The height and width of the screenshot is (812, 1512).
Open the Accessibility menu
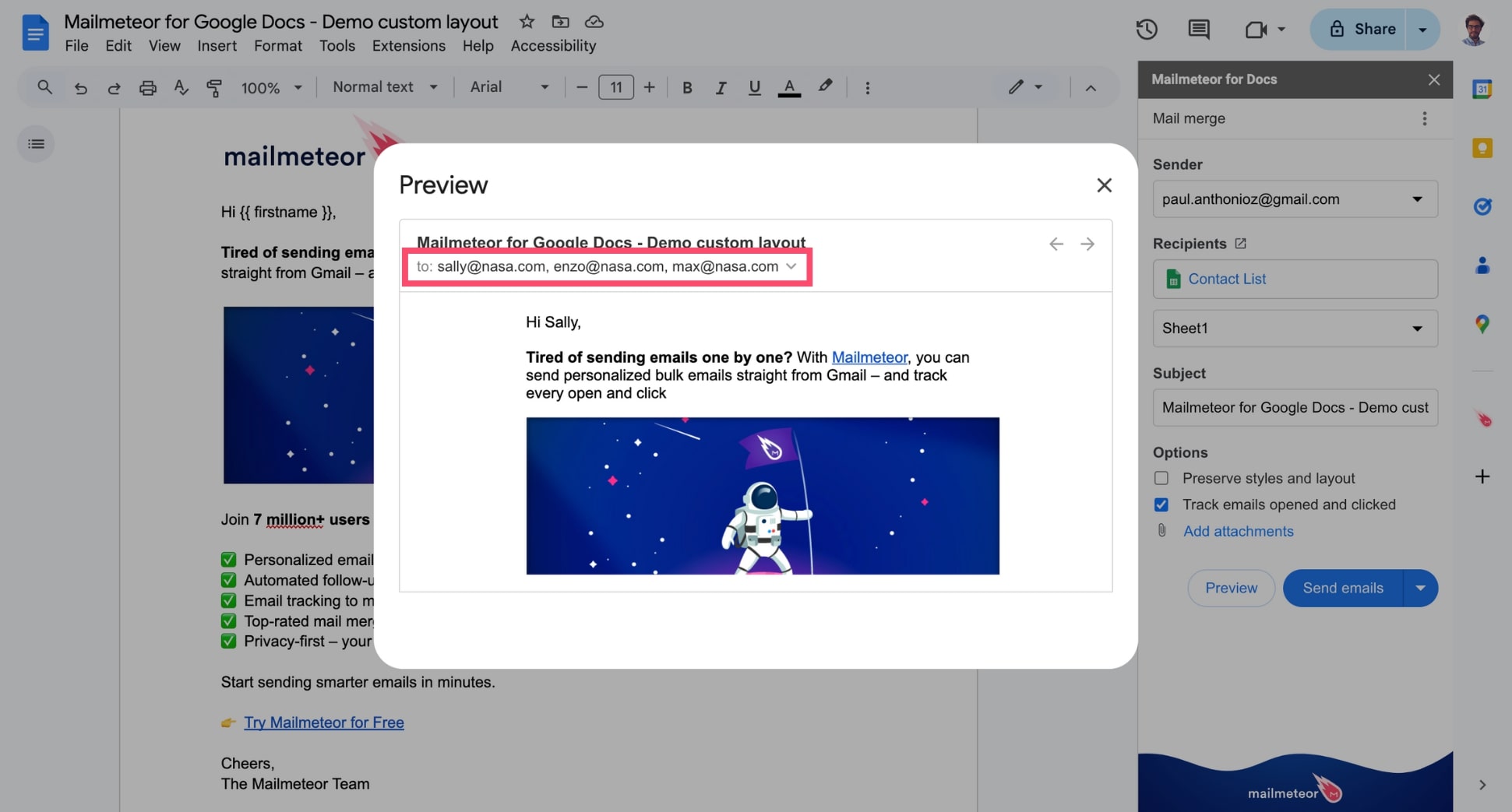pyautogui.click(x=553, y=46)
